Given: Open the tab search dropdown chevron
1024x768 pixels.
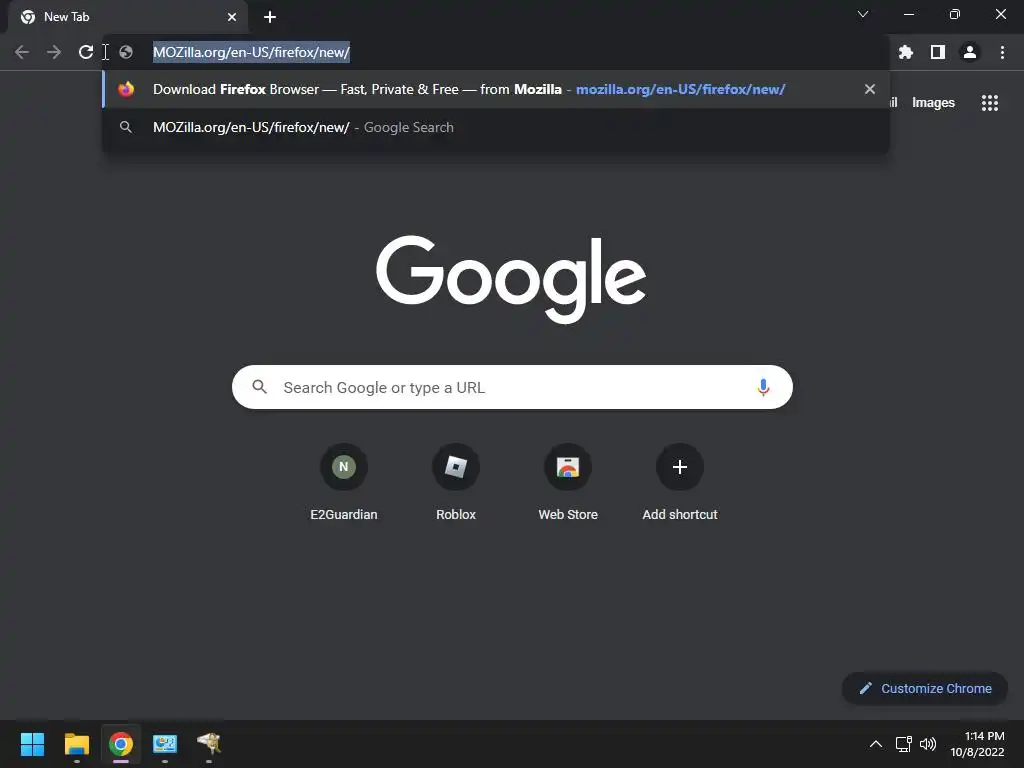Looking at the screenshot, I should (863, 14).
